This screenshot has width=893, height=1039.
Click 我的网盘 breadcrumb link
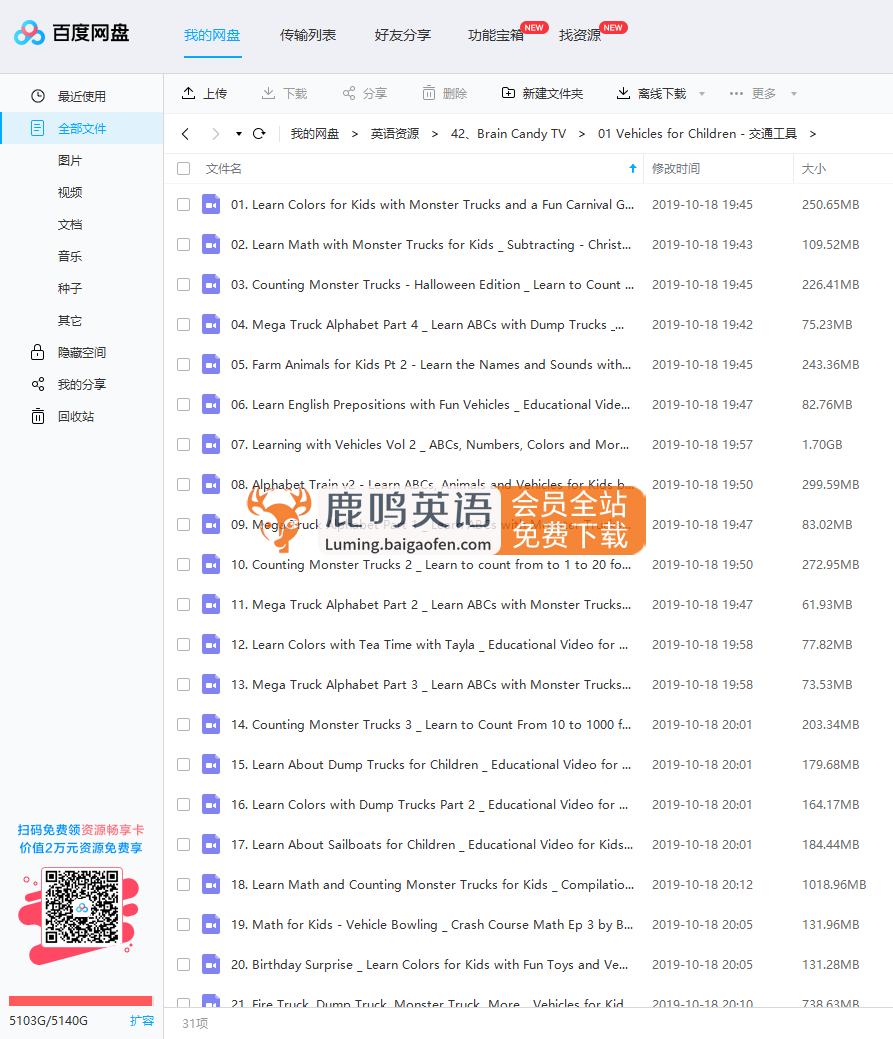pos(315,134)
